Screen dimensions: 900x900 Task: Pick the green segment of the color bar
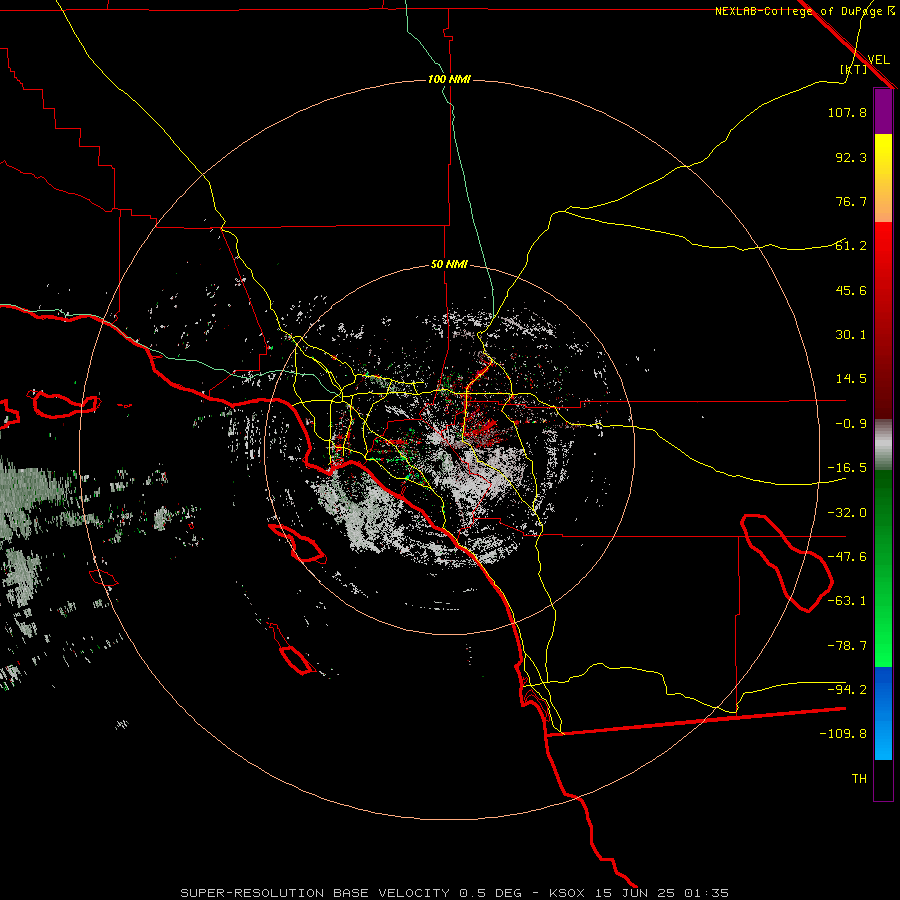pos(883,568)
